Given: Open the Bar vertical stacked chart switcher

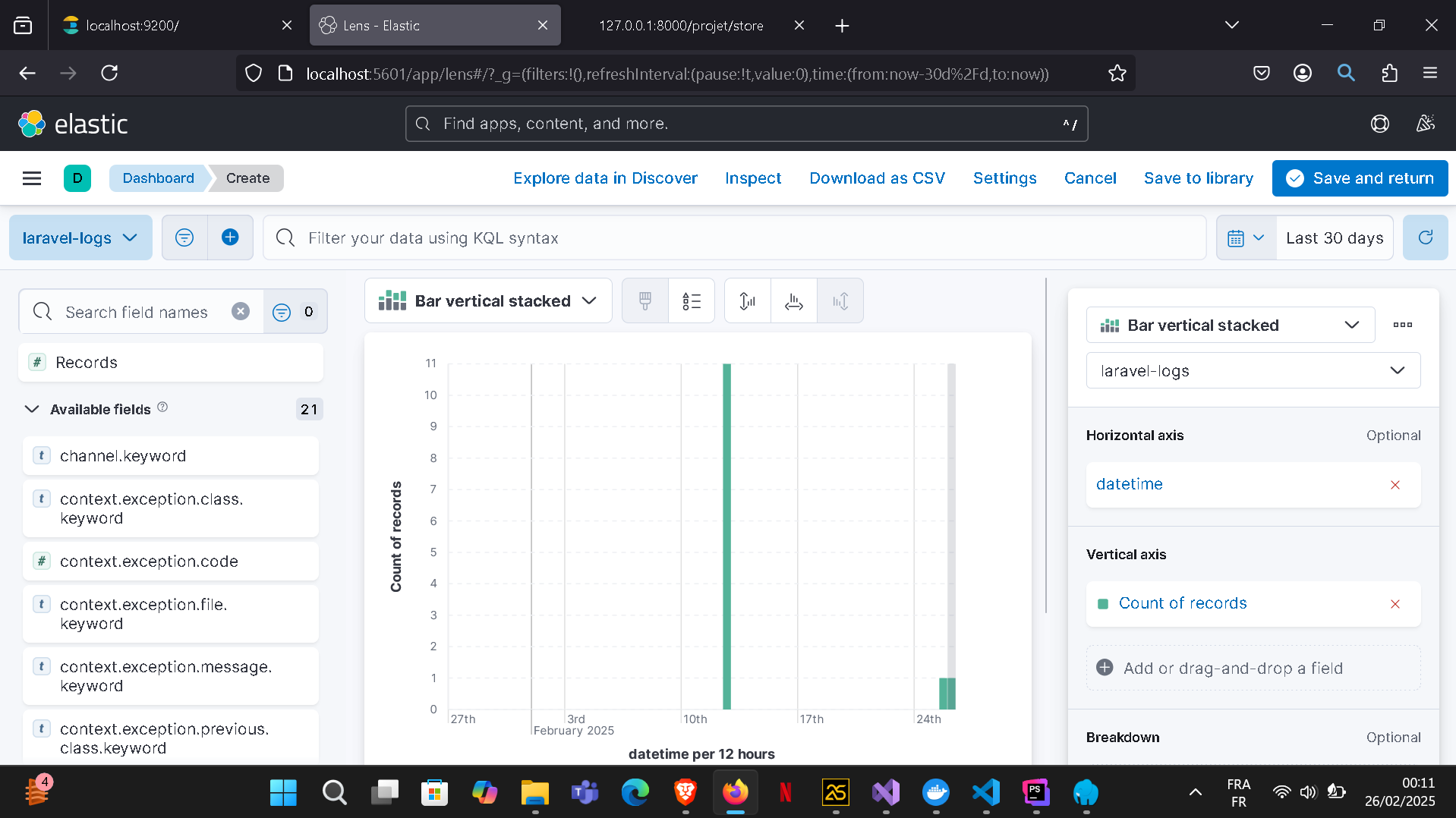Looking at the screenshot, I should (x=488, y=301).
